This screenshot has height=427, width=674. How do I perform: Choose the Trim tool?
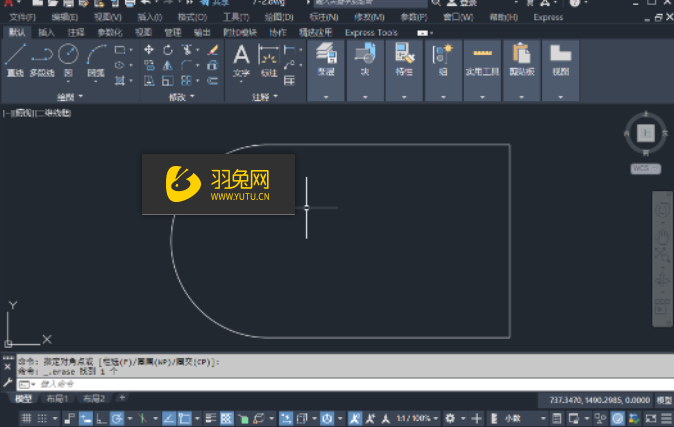click(x=187, y=50)
